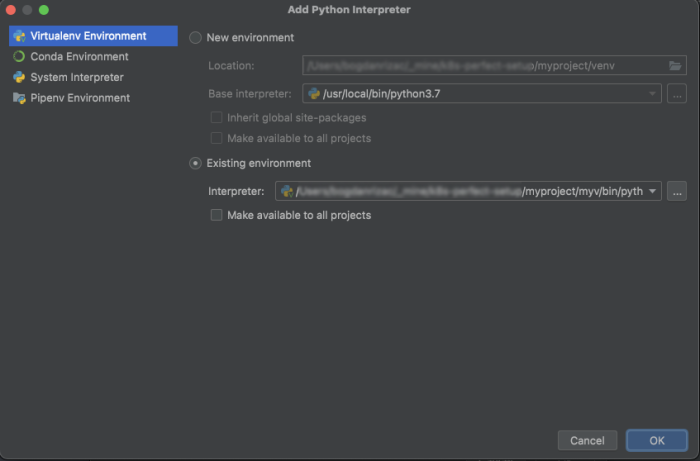
Task: Click the Interpreter label
Action: [x=236, y=191]
